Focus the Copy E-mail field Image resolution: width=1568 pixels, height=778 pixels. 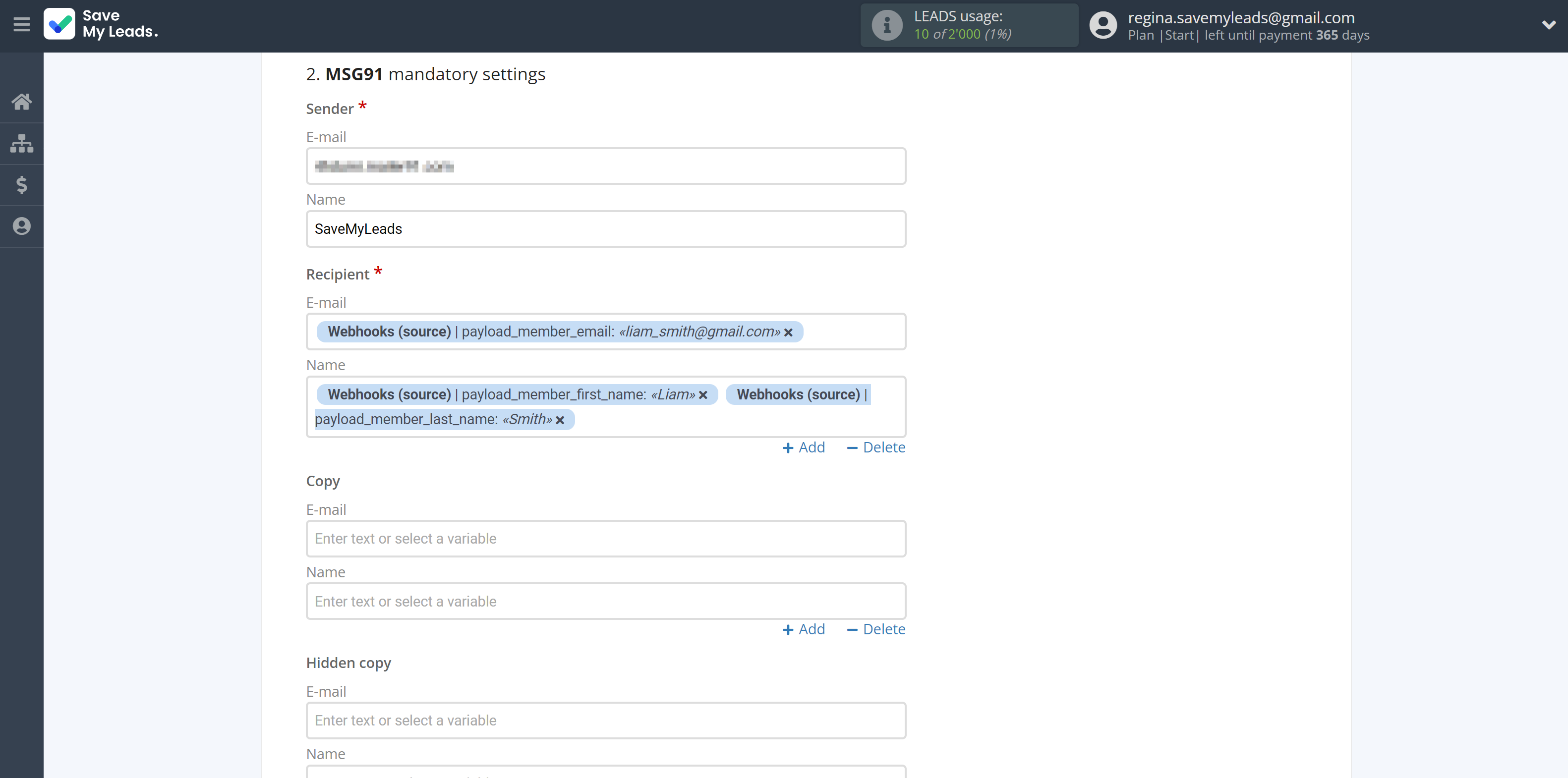[x=606, y=538]
